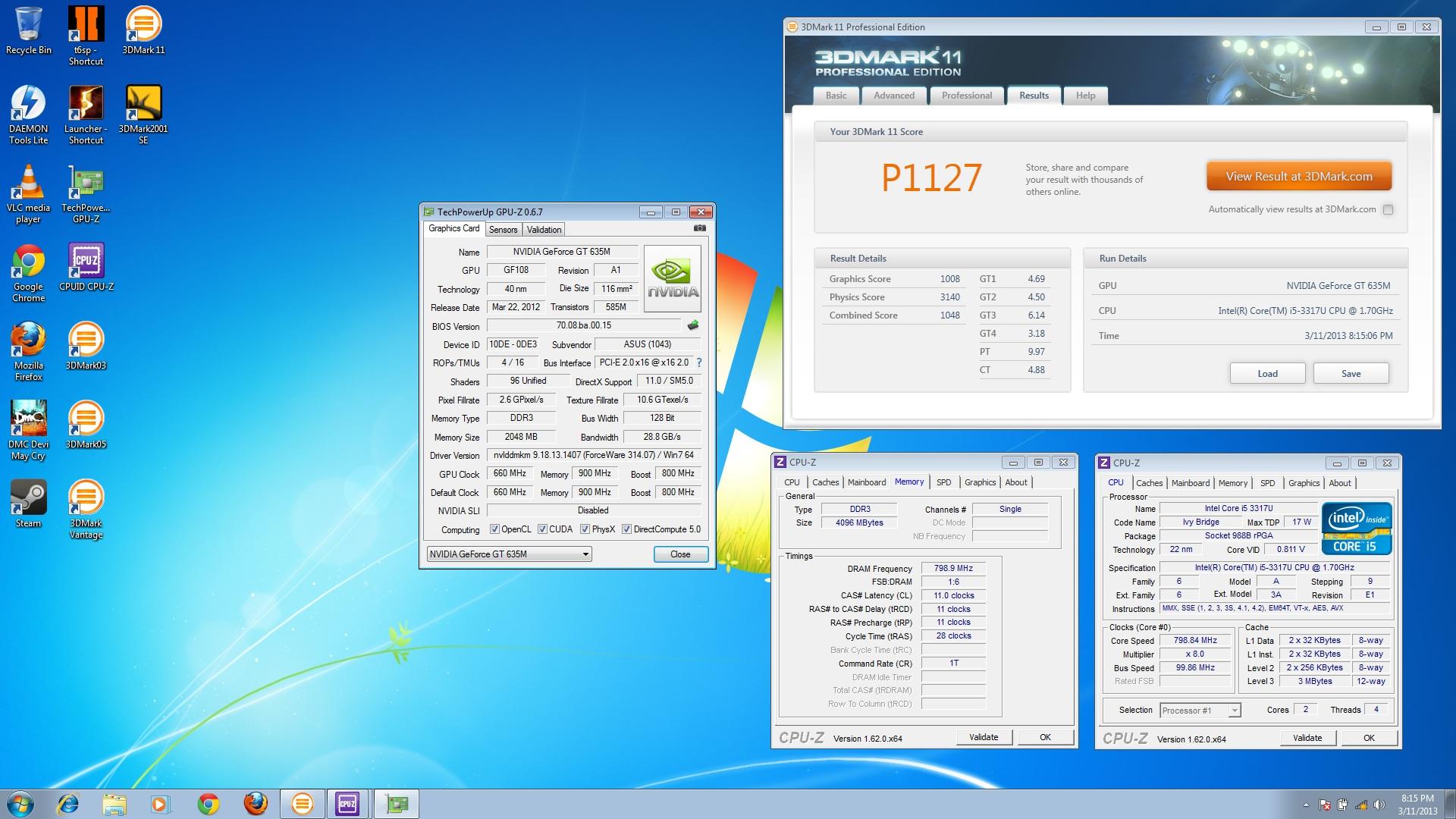The height and width of the screenshot is (819, 1456).
Task: Click View Result at 3DMark.com button
Action: point(1299,177)
